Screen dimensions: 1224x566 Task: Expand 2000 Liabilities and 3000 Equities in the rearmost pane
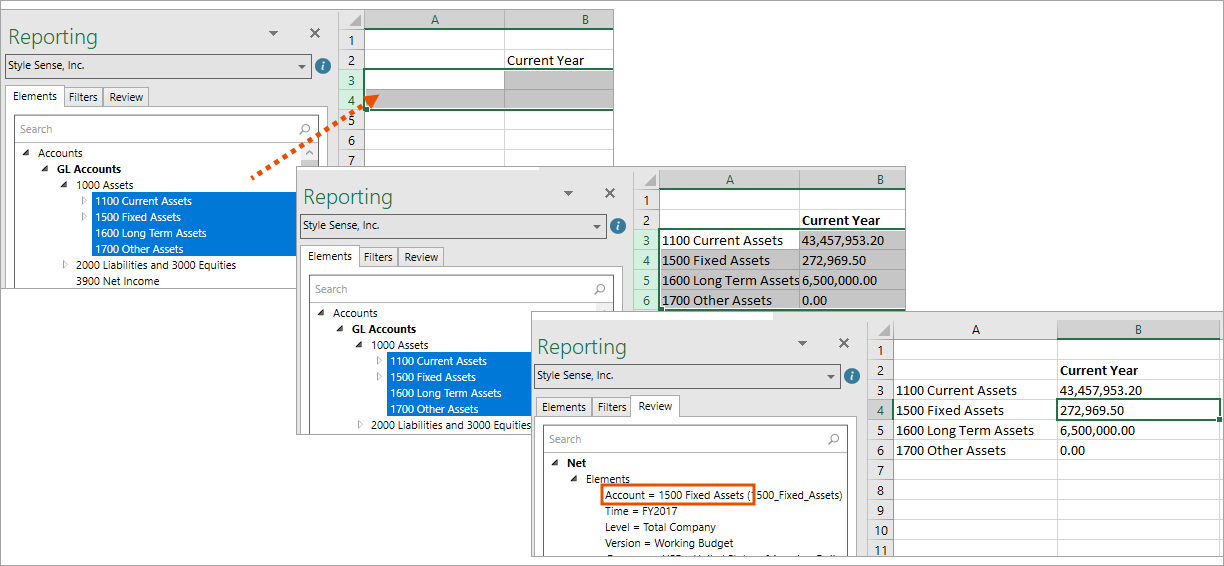pyautogui.click(x=65, y=265)
